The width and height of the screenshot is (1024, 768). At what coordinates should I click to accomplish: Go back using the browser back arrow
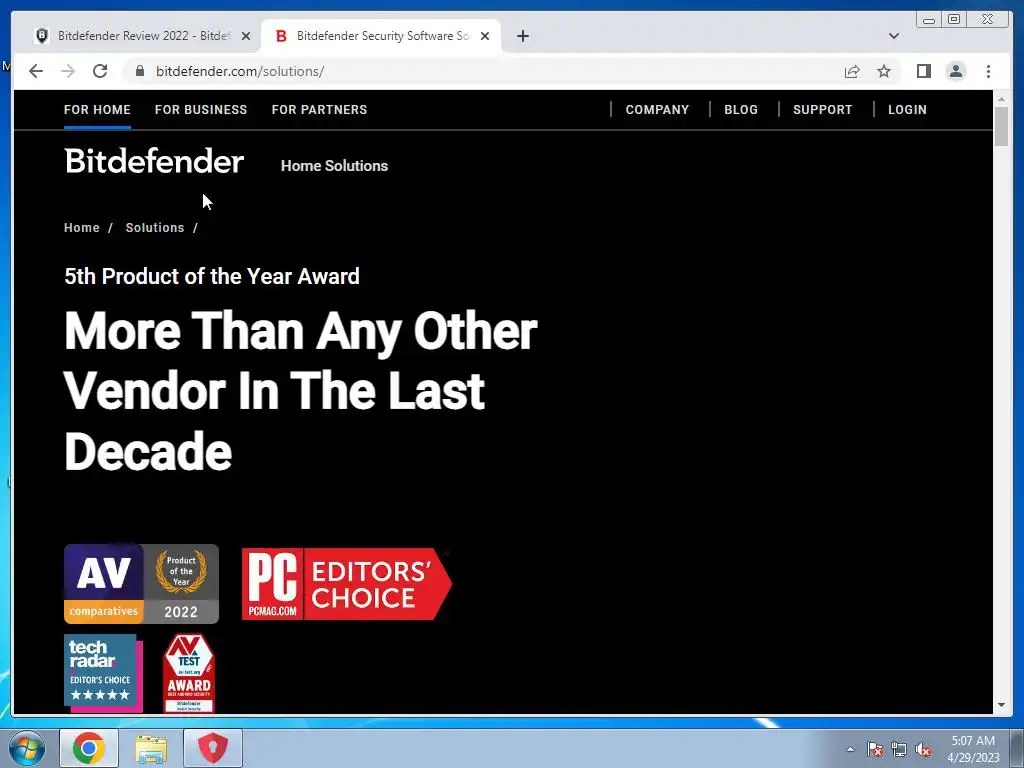point(36,71)
